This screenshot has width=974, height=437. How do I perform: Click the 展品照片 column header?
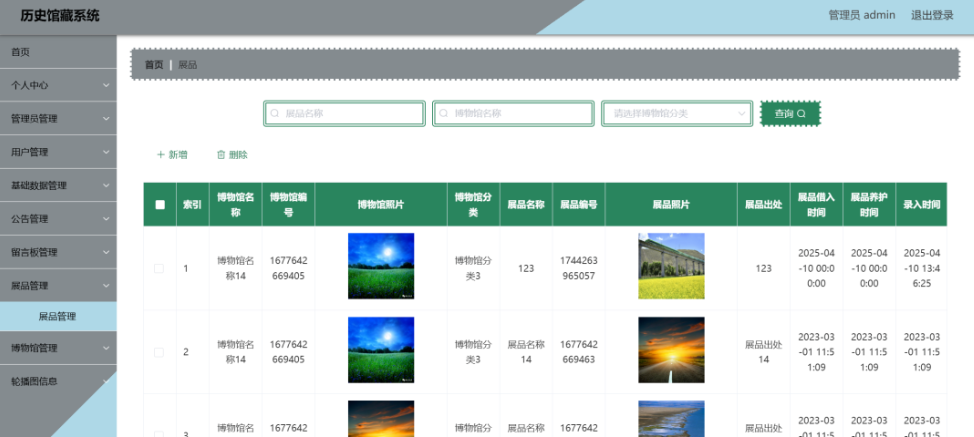click(671, 204)
